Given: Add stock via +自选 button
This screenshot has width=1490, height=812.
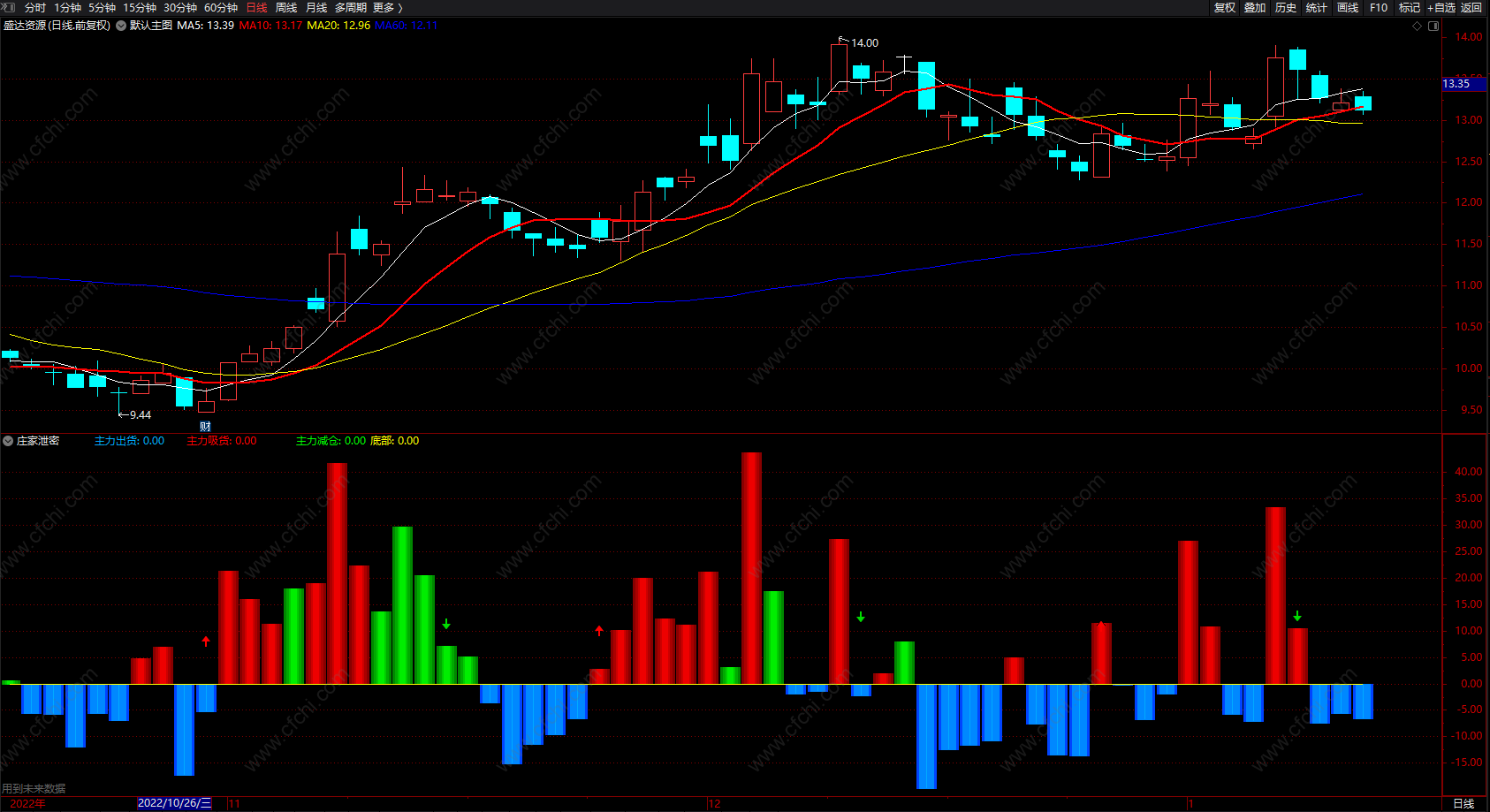Looking at the screenshot, I should point(1441,7).
